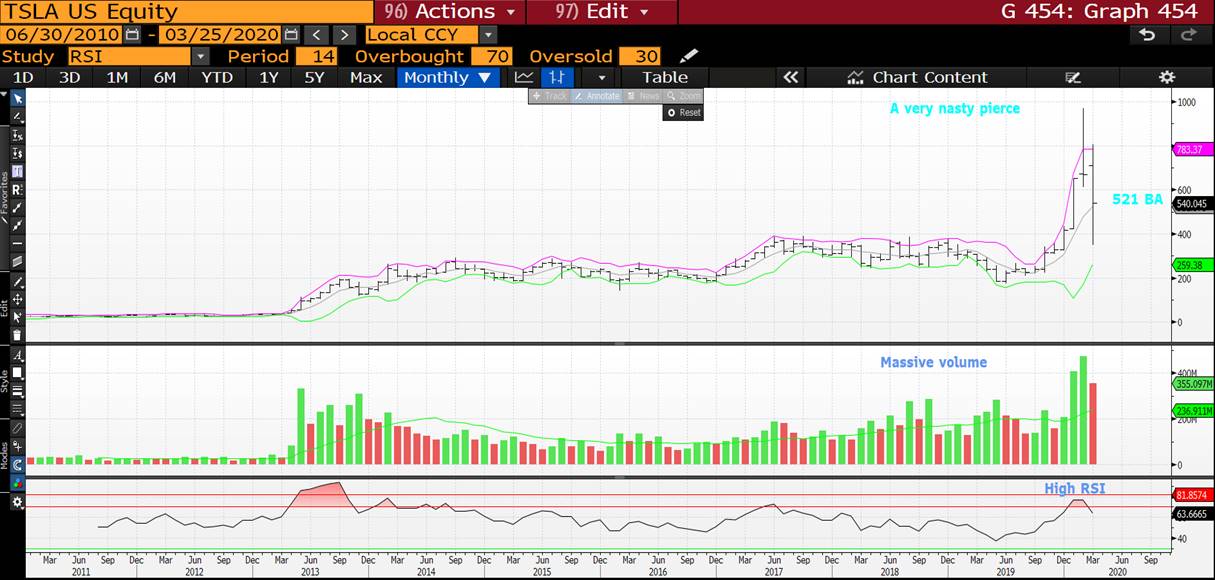The width and height of the screenshot is (1215, 580).
Task: Select the 1M range tab
Action: coord(117,77)
